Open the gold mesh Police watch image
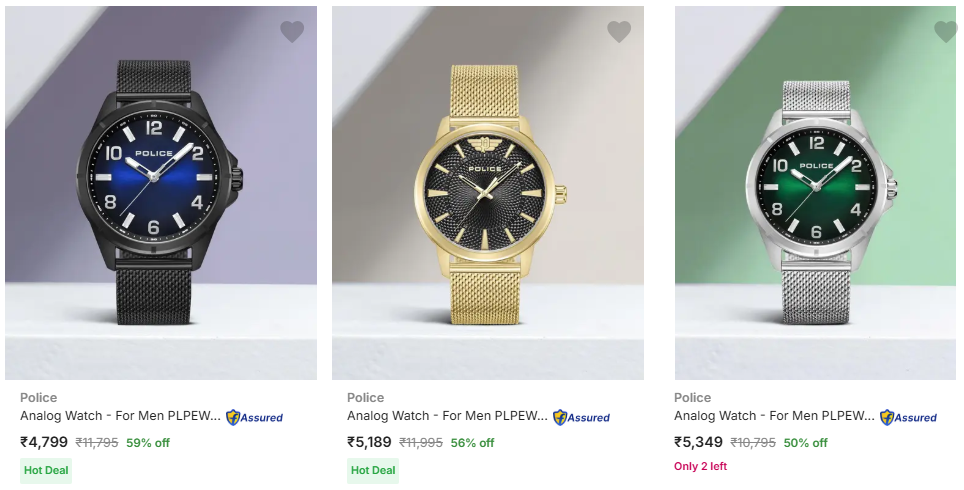Screen dimensions: 964x490 tap(488, 192)
